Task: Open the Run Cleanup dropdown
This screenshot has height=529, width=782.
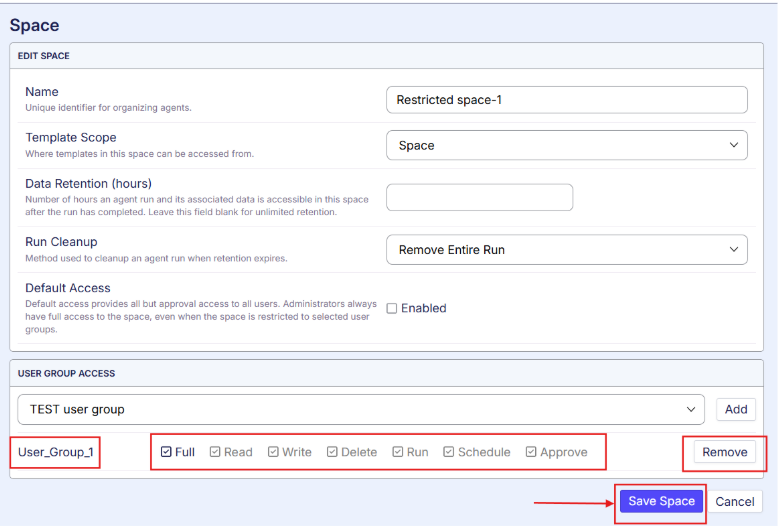Action: [567, 249]
